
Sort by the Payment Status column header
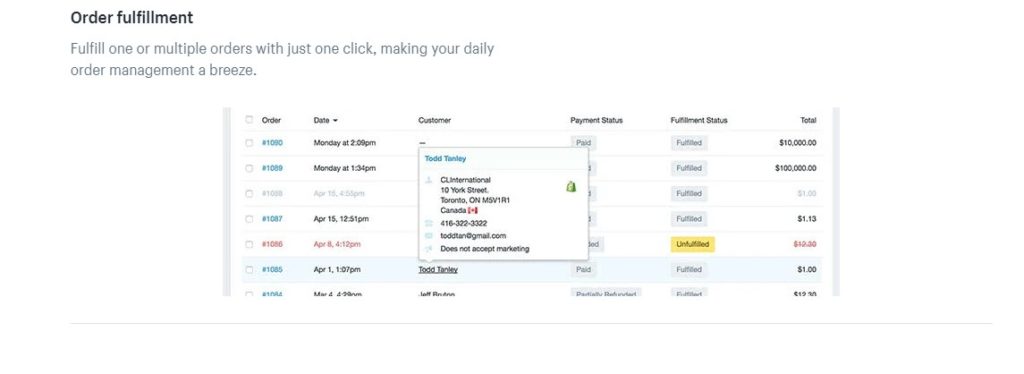tap(596, 120)
